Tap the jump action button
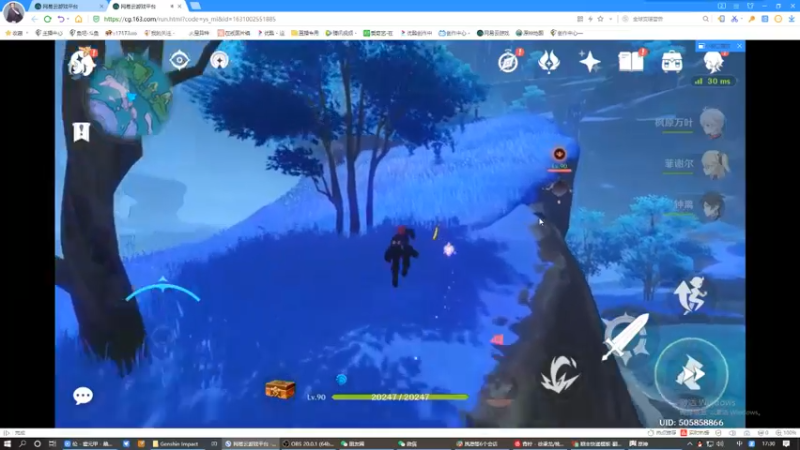This screenshot has width=800, height=450. tap(689, 295)
